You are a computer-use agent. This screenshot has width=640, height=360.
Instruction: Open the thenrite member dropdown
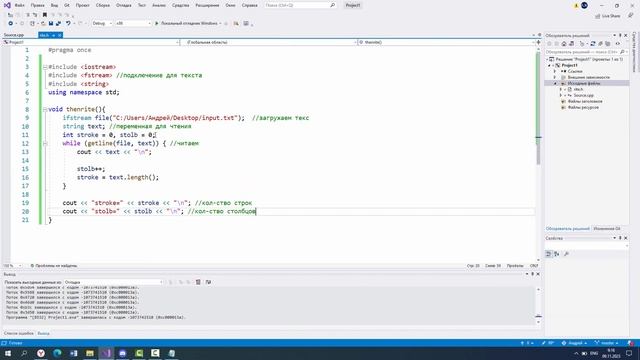[x=447, y=42]
